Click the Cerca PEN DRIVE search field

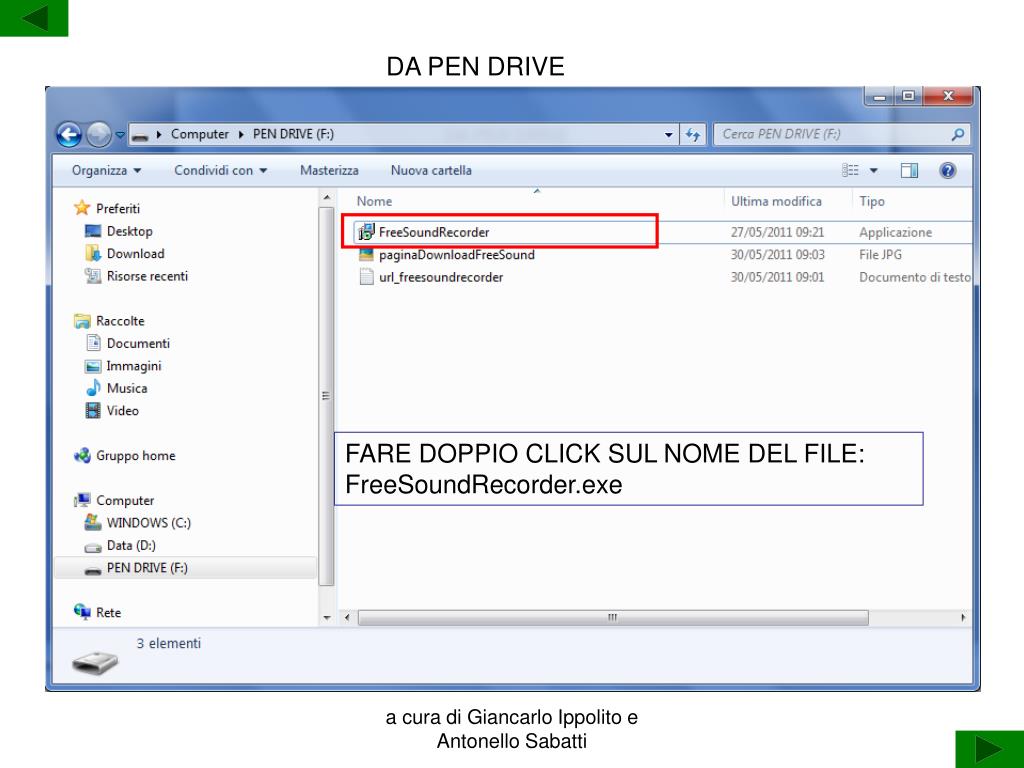click(841, 135)
